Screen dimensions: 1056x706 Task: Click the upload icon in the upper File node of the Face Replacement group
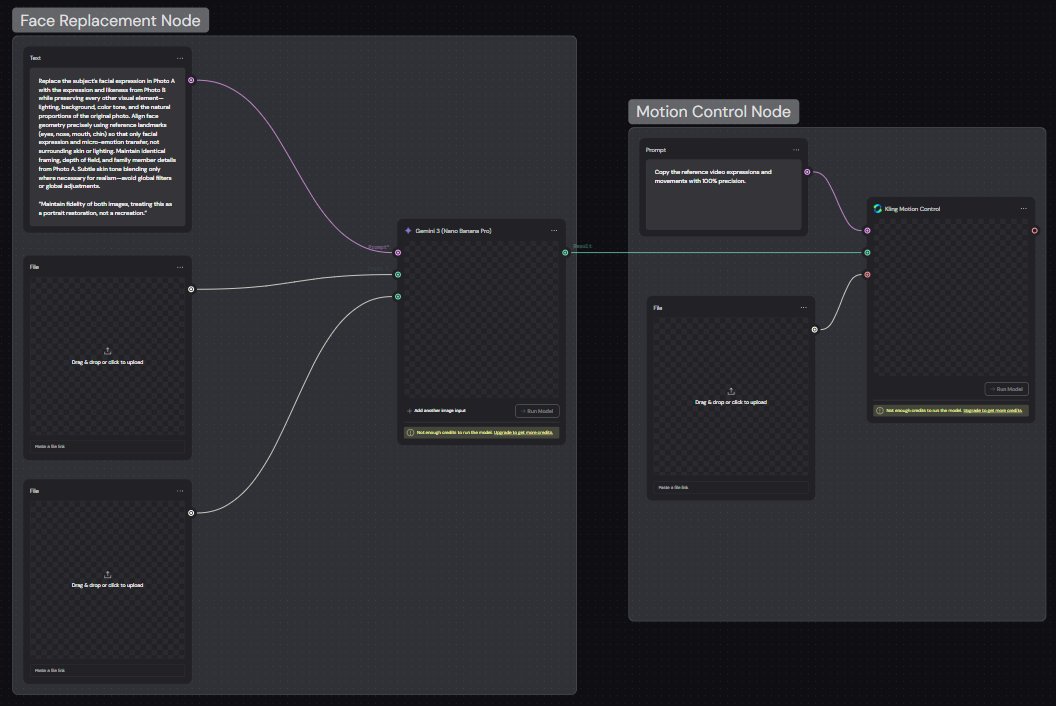click(x=108, y=351)
